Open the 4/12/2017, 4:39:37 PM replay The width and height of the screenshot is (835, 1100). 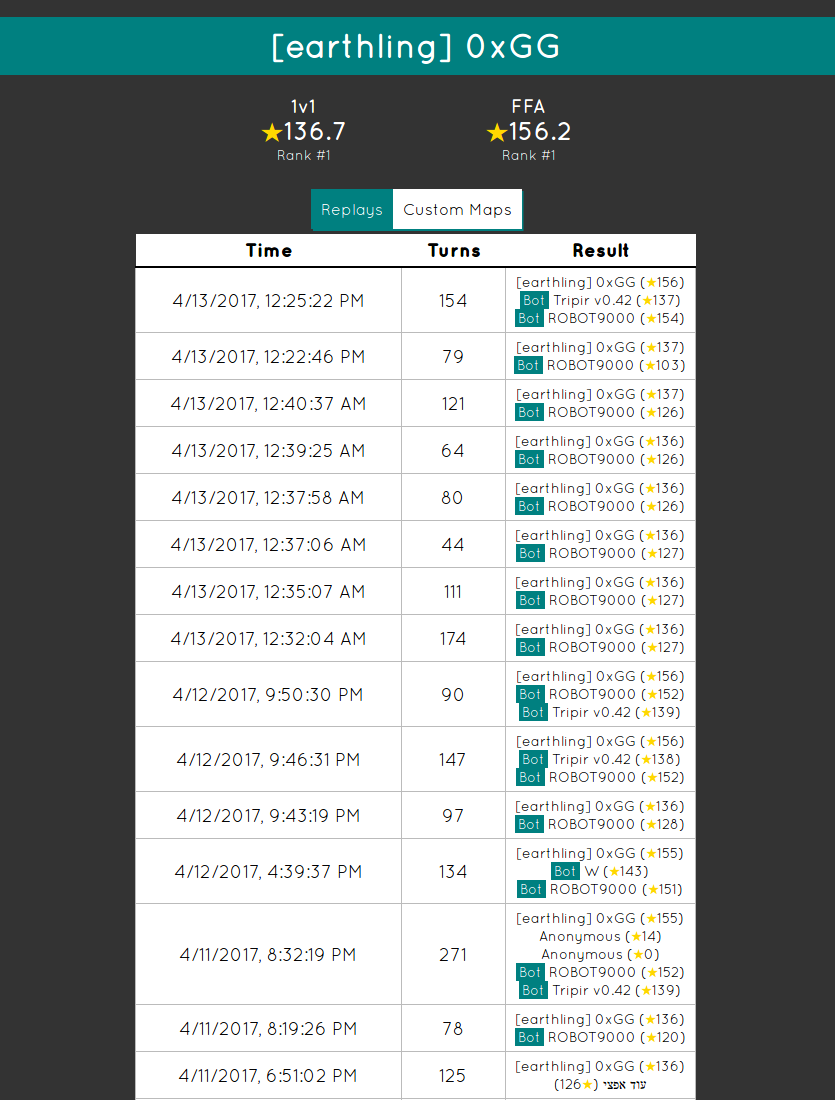pyautogui.click(x=268, y=871)
